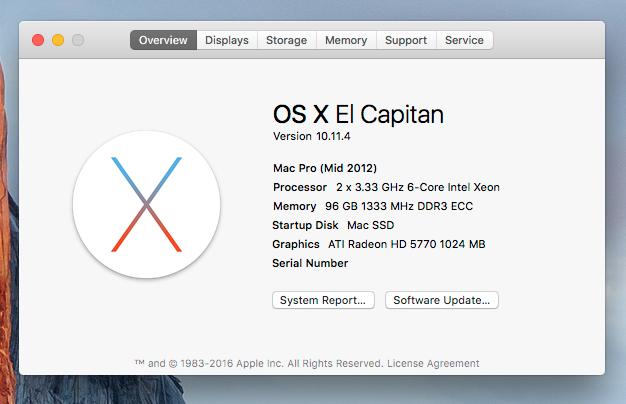Select the Storage tab

287,40
